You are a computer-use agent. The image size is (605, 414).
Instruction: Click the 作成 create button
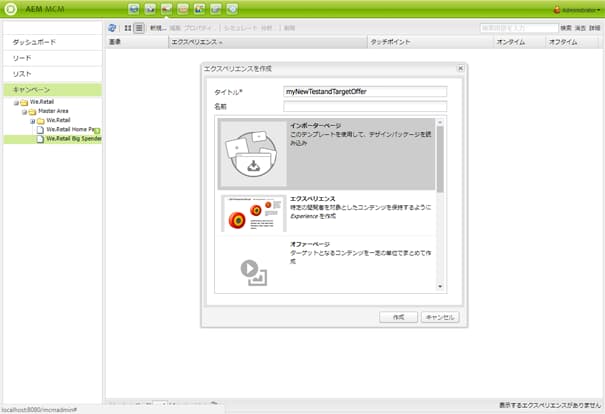coord(398,317)
